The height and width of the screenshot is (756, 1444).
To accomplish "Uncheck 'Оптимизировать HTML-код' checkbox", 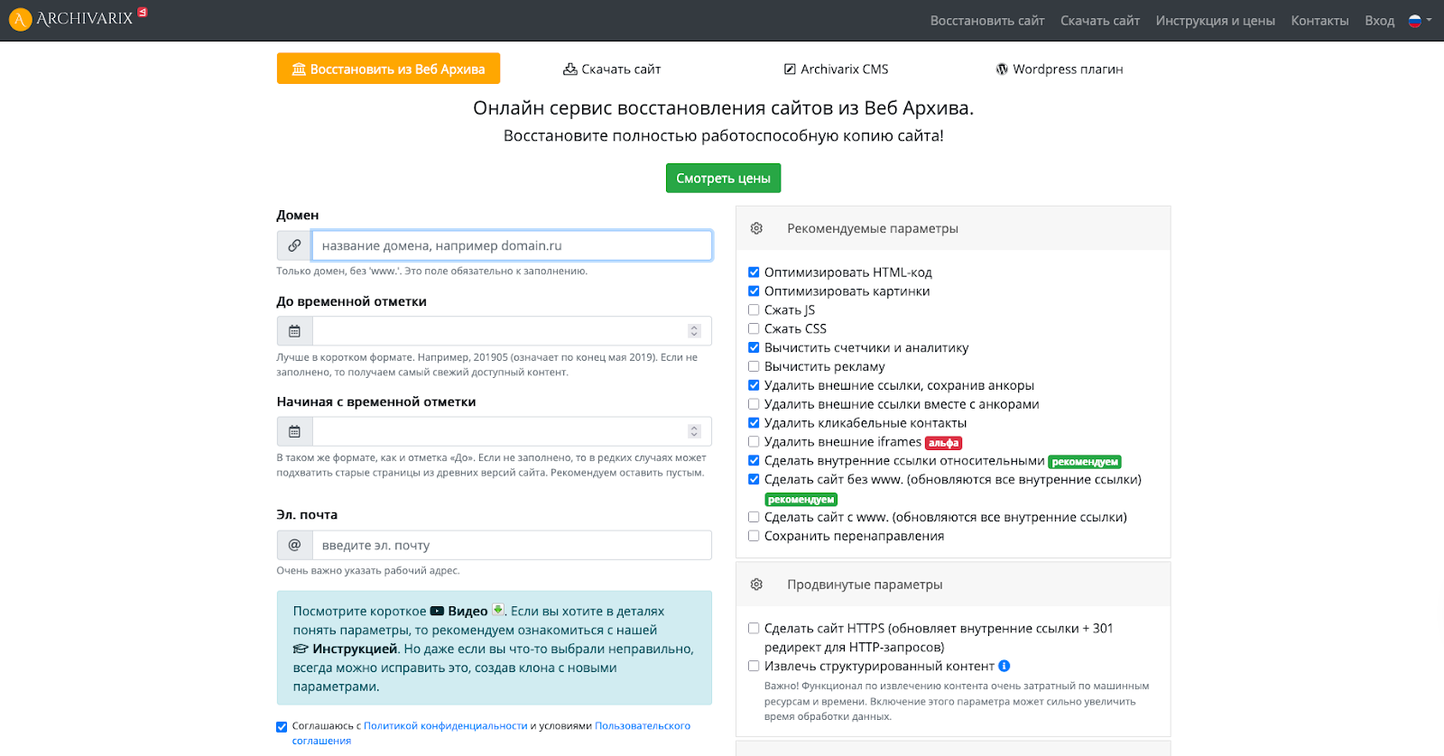I will [754, 272].
